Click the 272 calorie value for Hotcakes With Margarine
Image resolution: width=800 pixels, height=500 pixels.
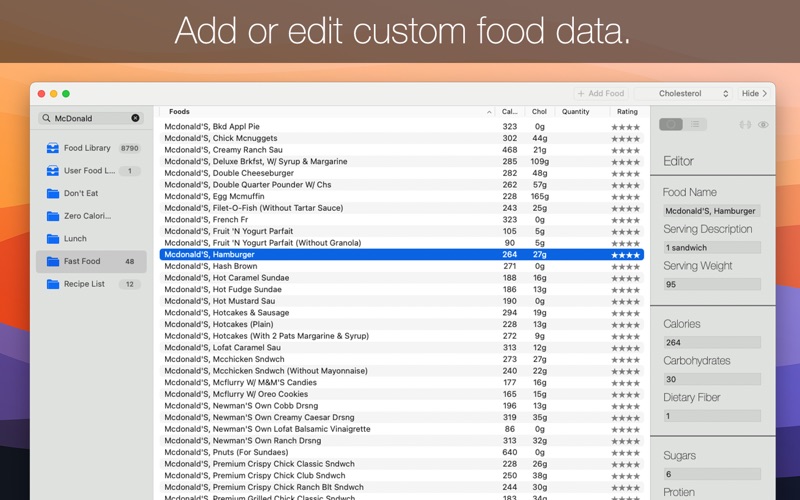pyautogui.click(x=510, y=336)
